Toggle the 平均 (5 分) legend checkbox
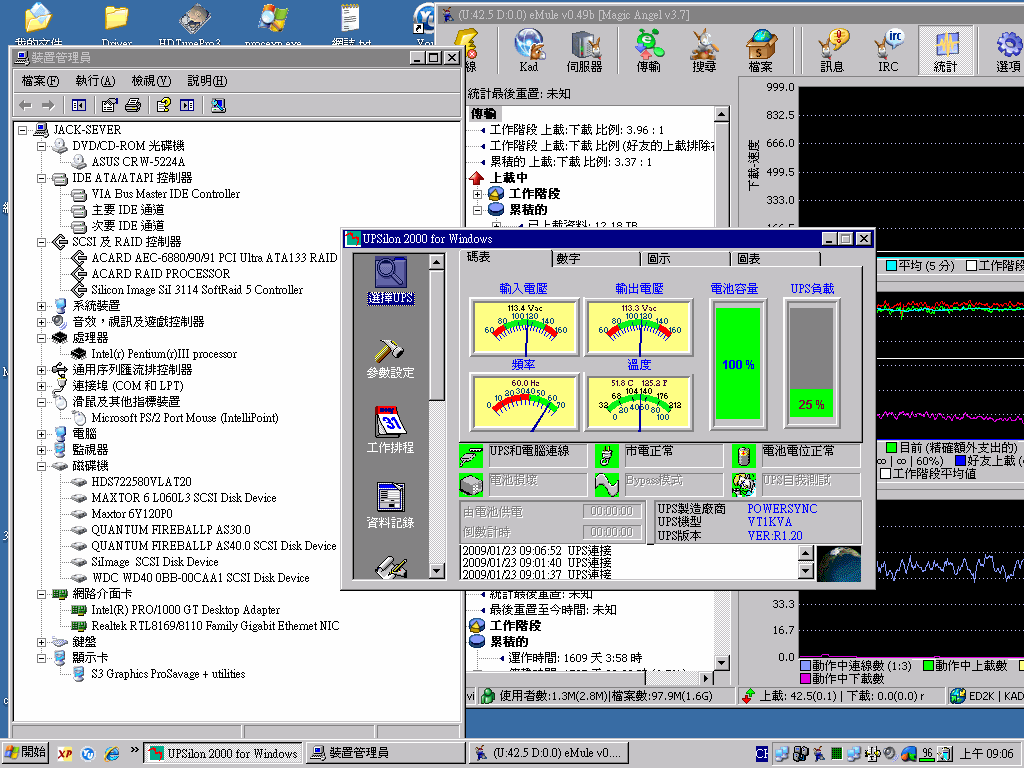This screenshot has height=768, width=1024. tap(891, 266)
